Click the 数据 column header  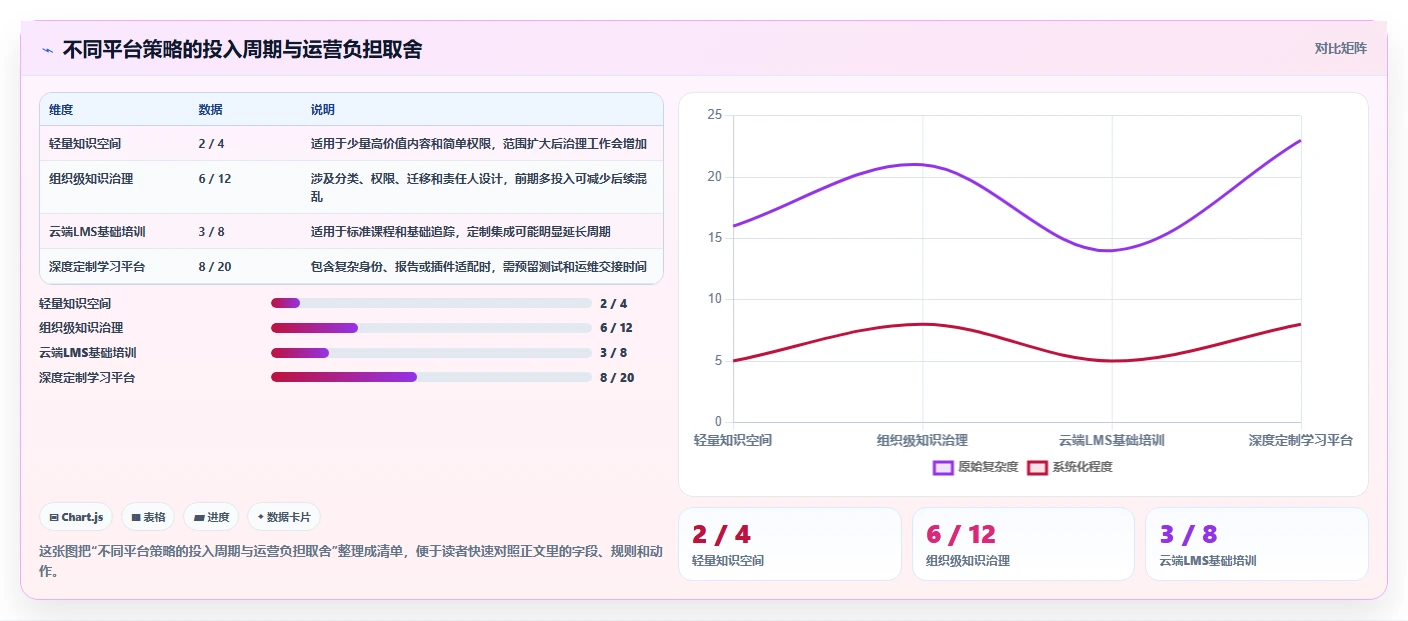click(210, 109)
